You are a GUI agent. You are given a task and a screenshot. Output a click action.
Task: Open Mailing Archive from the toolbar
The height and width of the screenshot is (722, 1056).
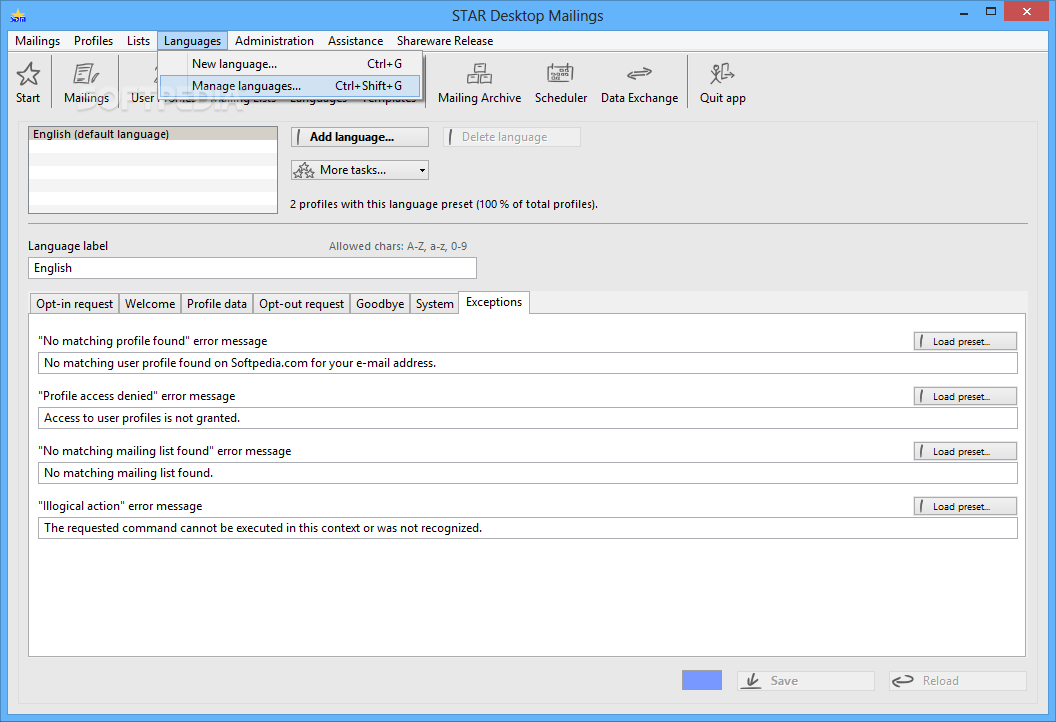coord(480,82)
